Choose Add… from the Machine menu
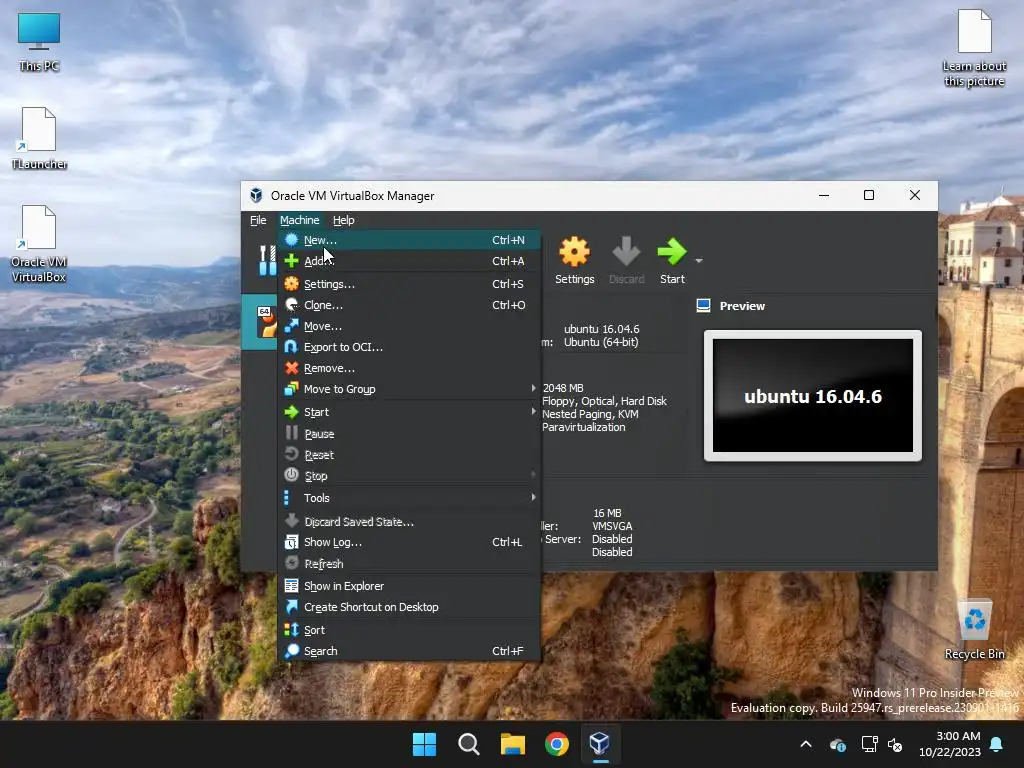1024x768 pixels. 409,261
